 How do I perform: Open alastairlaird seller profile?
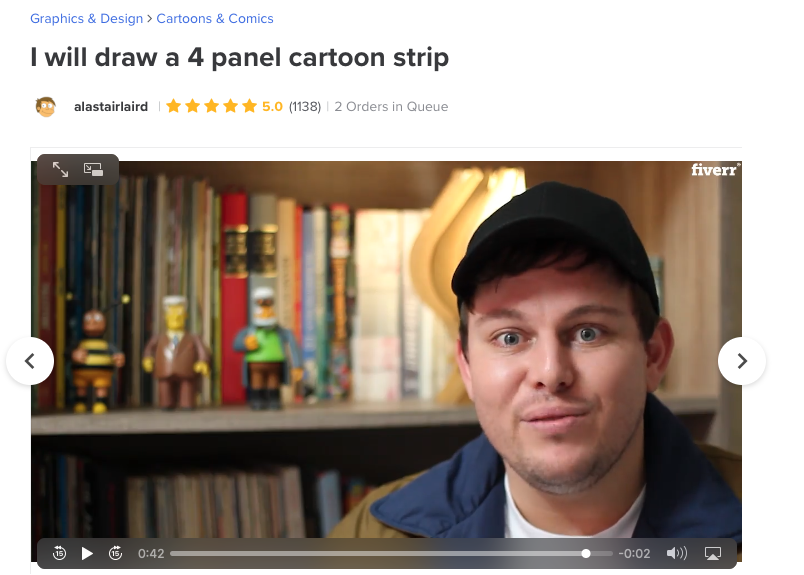[111, 106]
